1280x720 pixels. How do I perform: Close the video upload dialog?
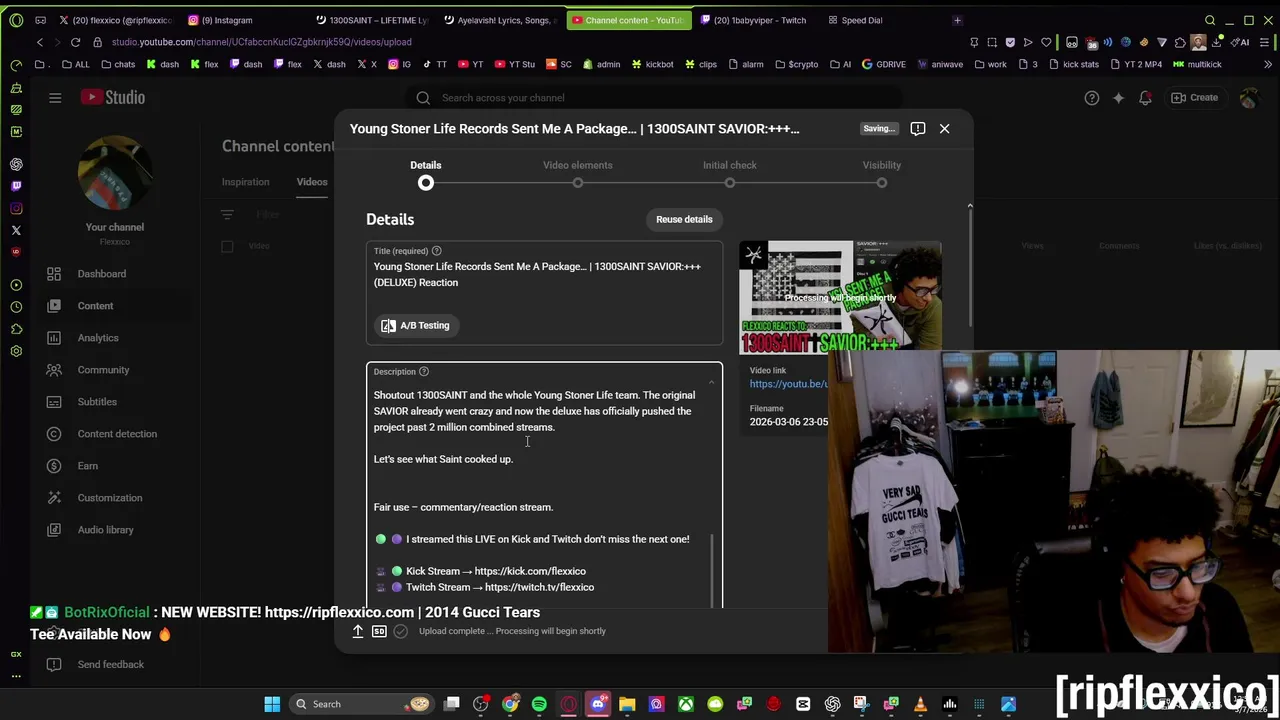[x=944, y=128]
